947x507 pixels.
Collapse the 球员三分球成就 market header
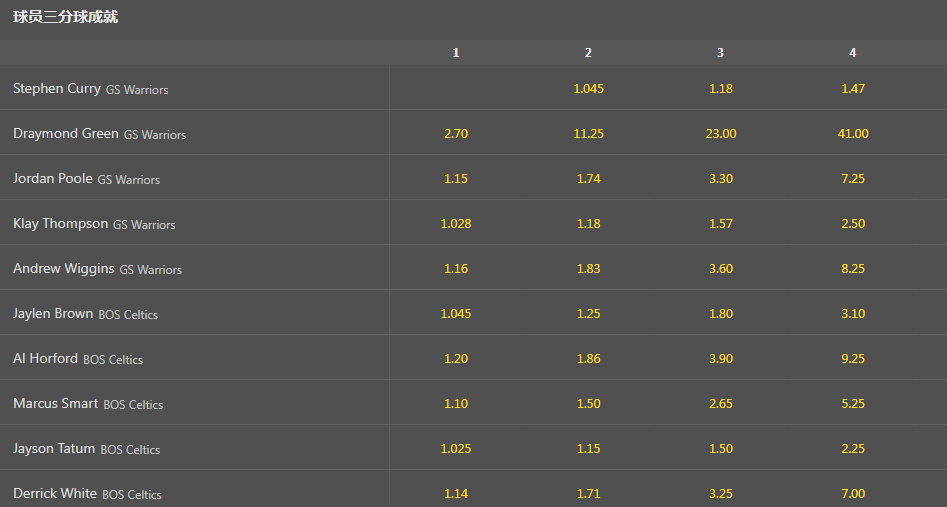tap(66, 17)
